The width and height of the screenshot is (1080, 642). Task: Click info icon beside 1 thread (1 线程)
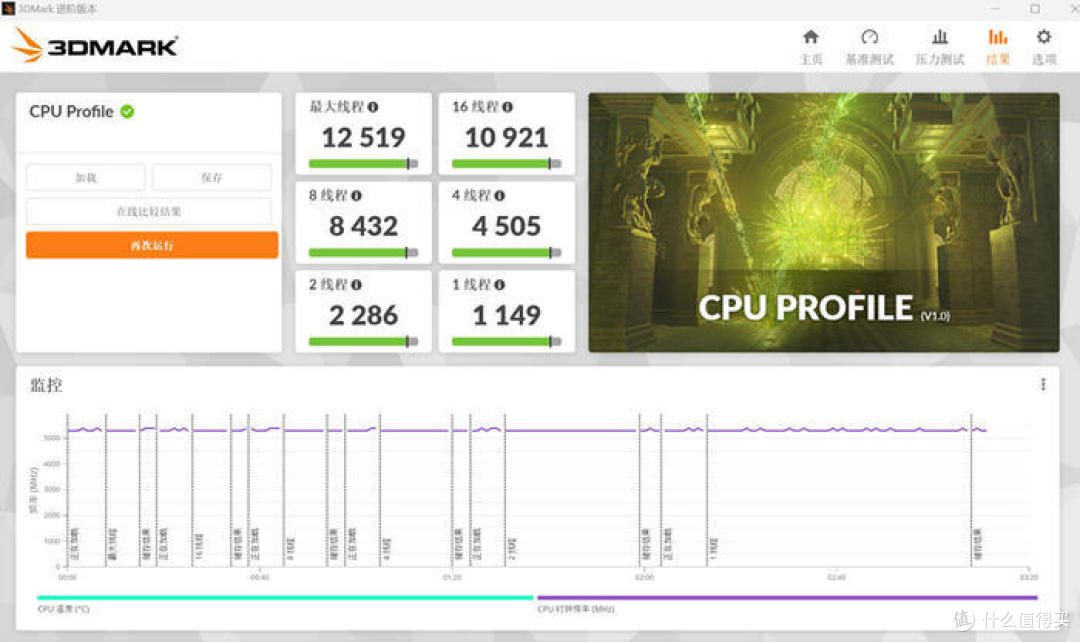tap(499, 284)
